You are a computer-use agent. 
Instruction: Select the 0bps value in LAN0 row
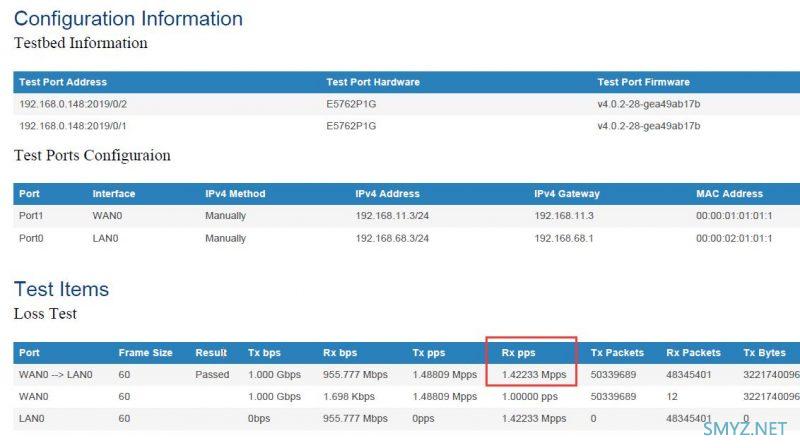(259, 418)
